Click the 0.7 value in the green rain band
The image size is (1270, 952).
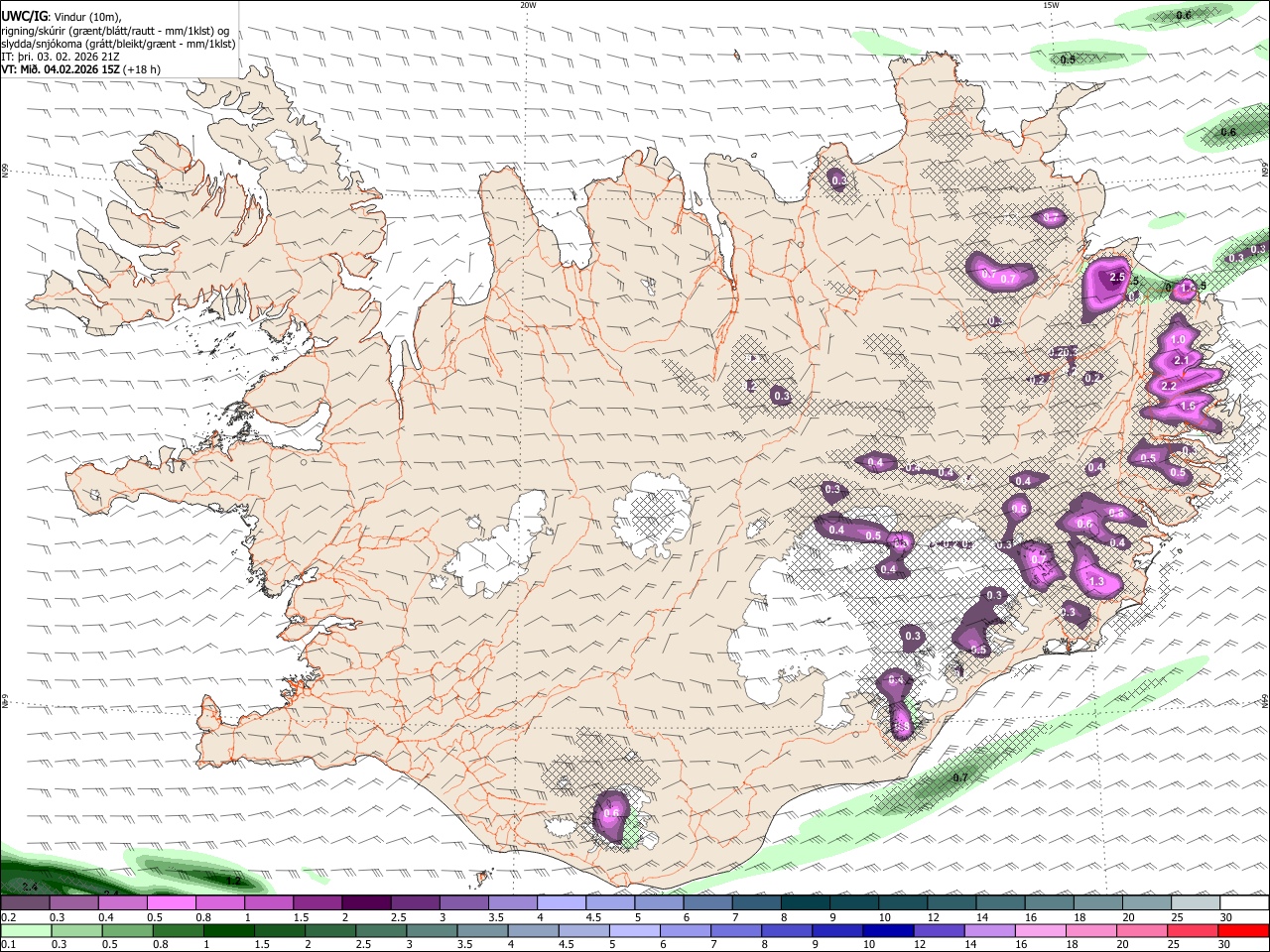point(959,778)
